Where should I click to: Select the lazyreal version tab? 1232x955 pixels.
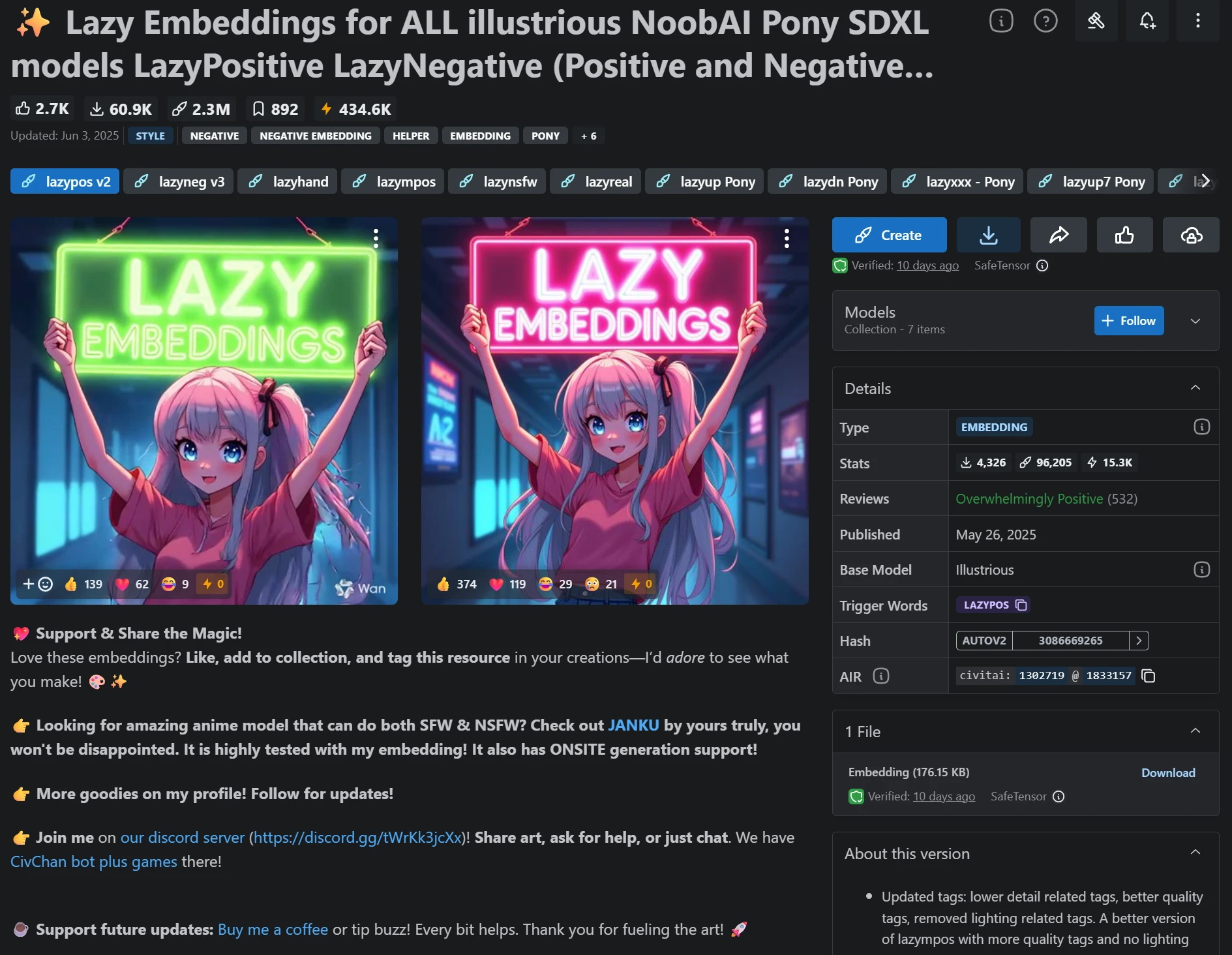595,181
